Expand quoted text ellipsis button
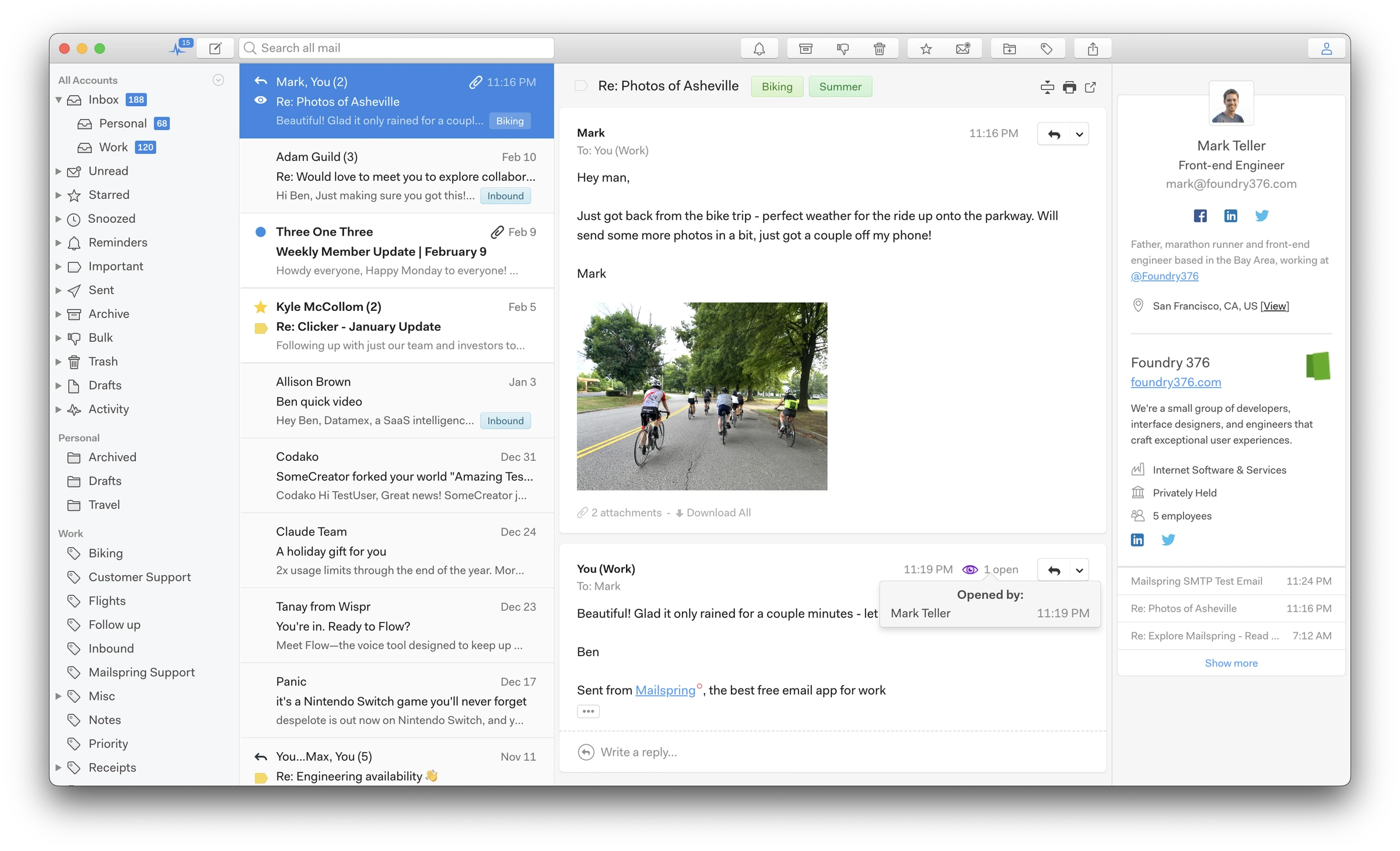This screenshot has height=851, width=1400. [x=588, y=711]
